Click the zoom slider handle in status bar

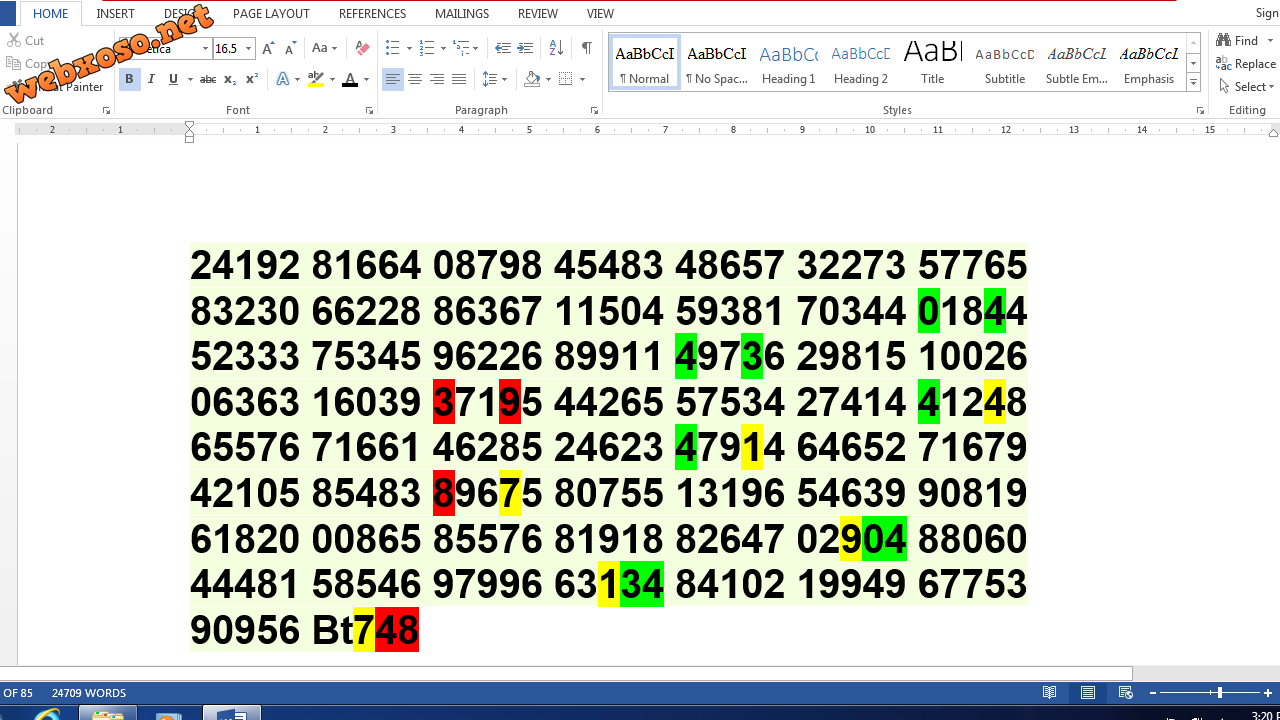(1218, 693)
